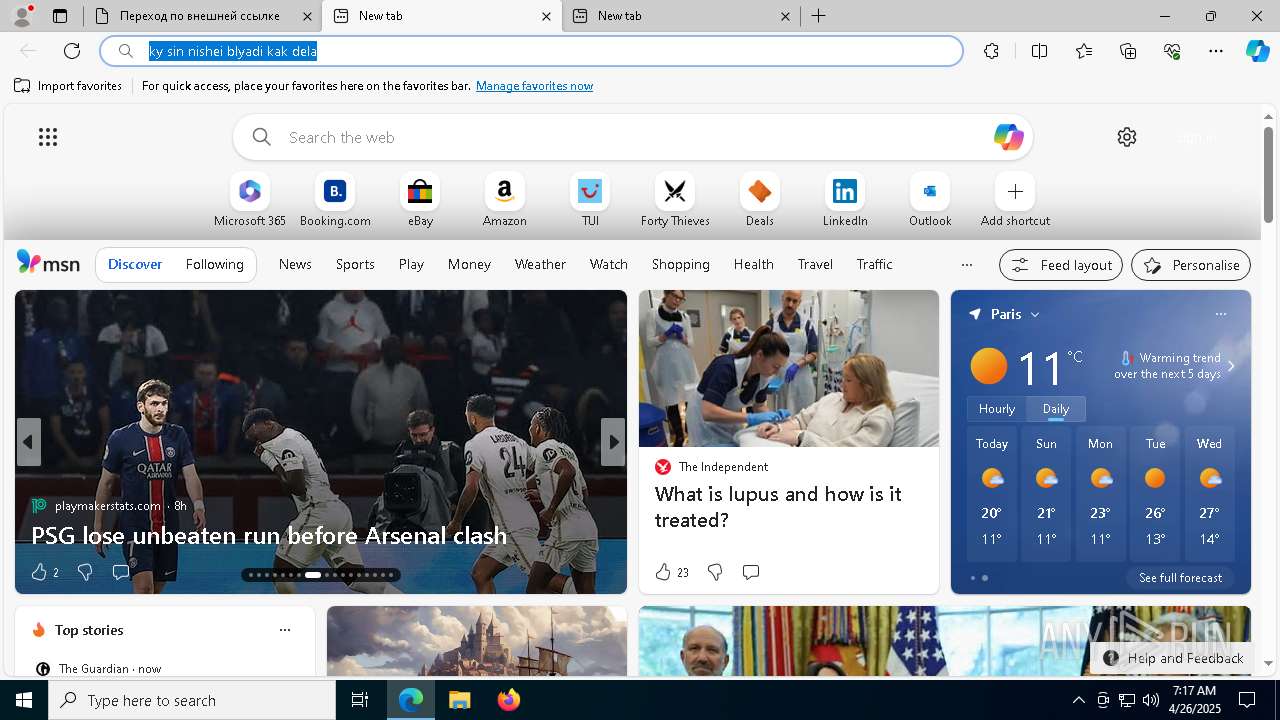Go to next carousel story
1280x720 pixels.
pyautogui.click(x=613, y=441)
